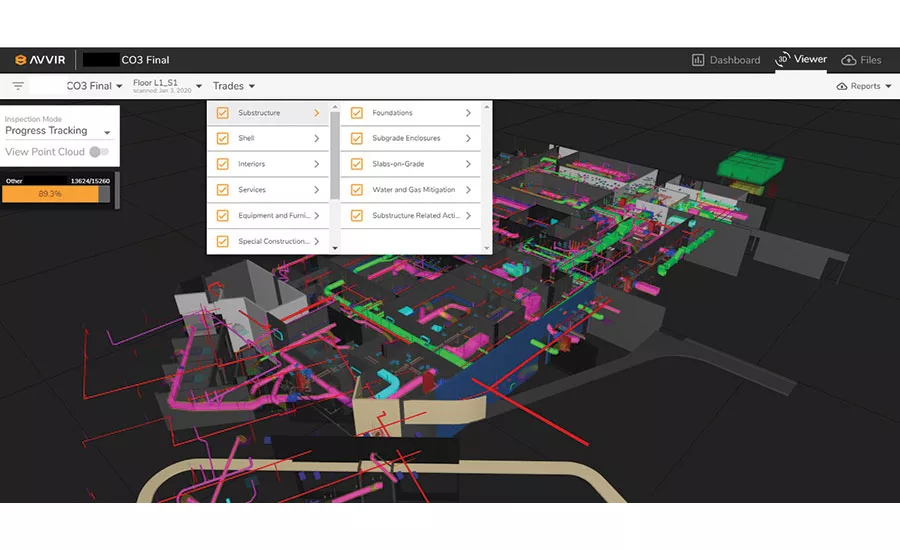Uncheck the Services checkbox

(223, 190)
